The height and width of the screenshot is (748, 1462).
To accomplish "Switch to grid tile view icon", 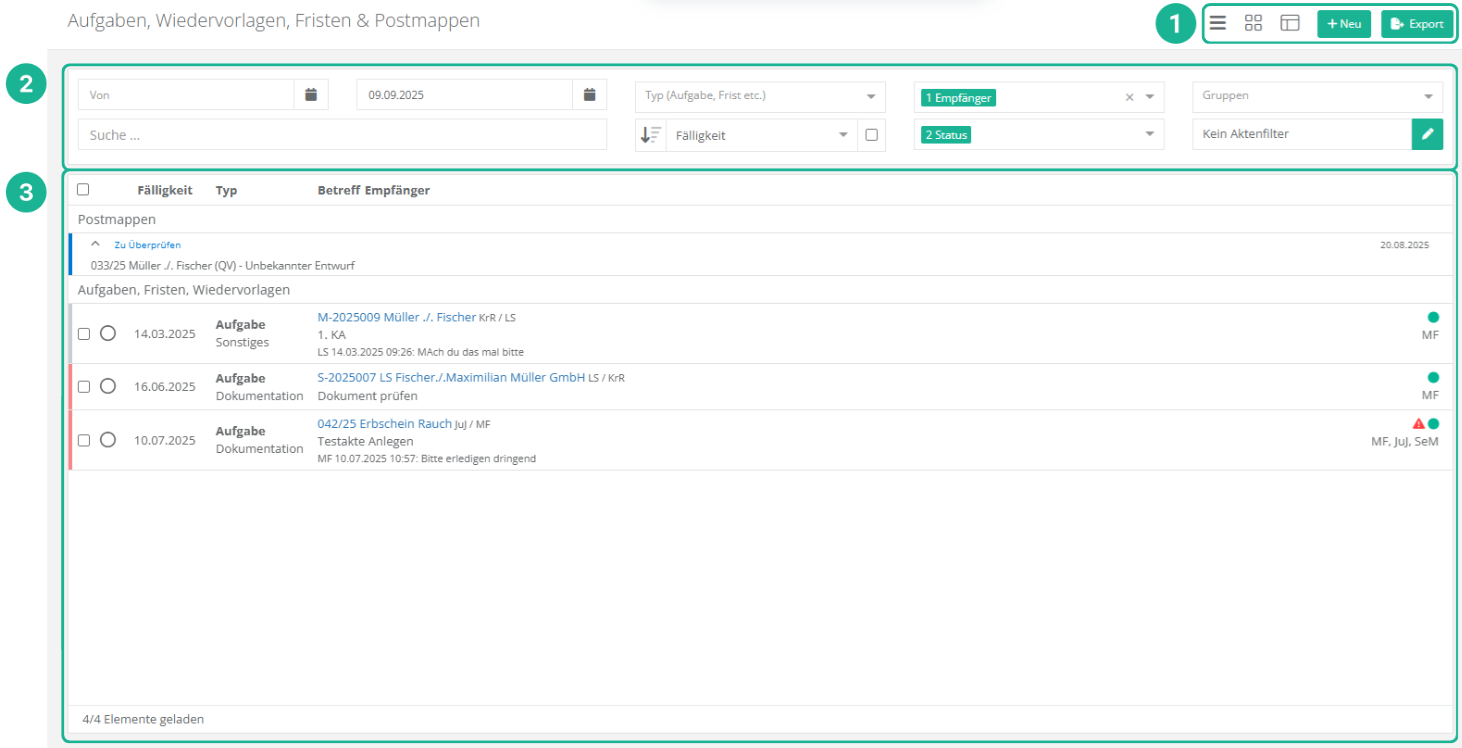I will pyautogui.click(x=1253, y=24).
